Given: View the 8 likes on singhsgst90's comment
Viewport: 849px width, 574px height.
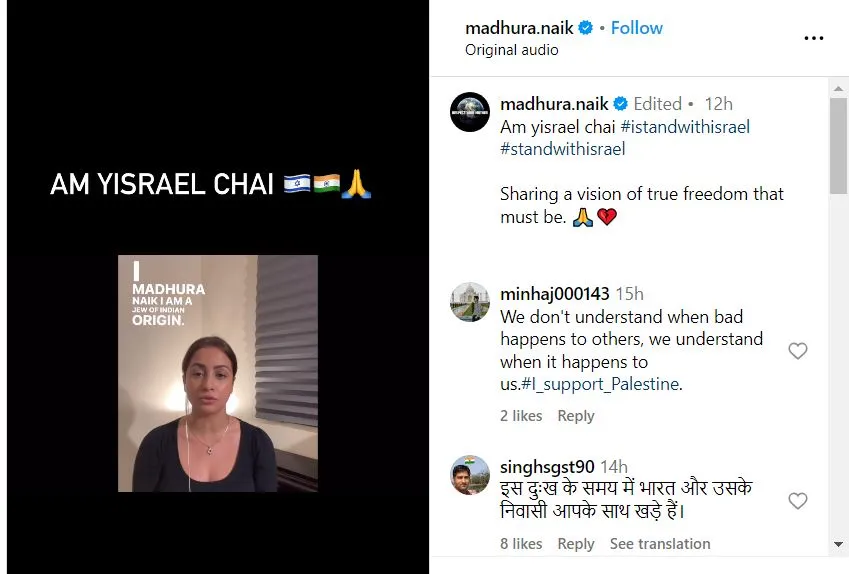Looking at the screenshot, I should 521,544.
